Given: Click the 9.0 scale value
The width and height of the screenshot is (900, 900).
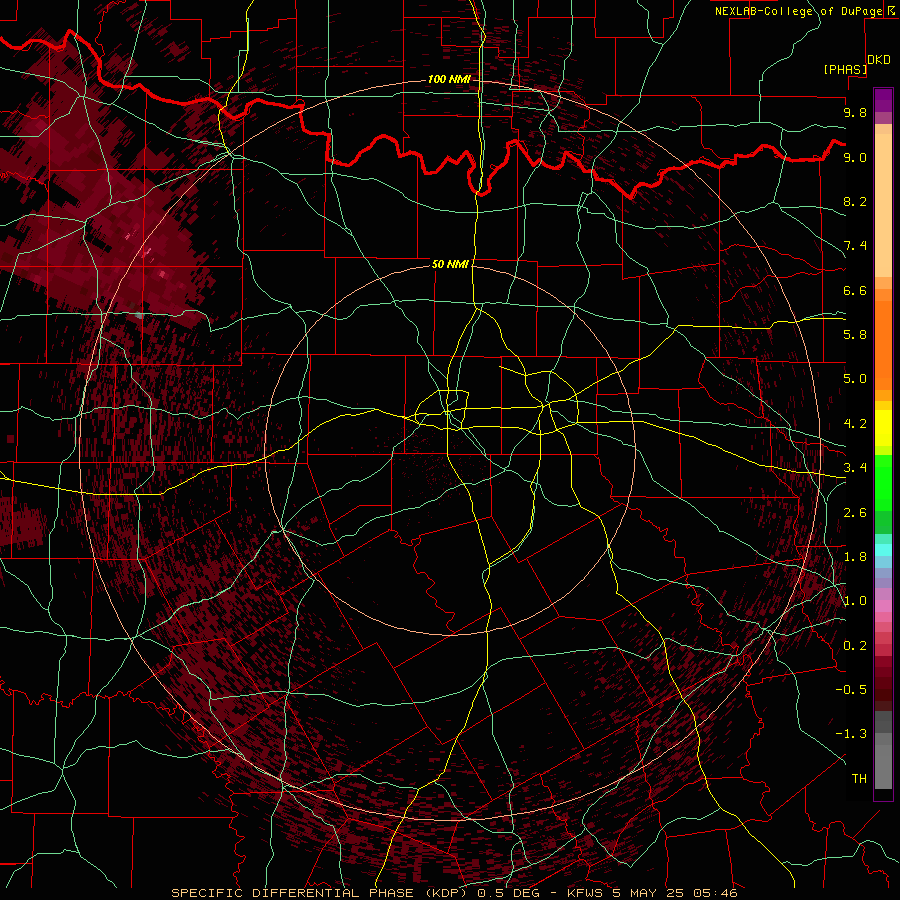Looking at the screenshot, I should 855,157.
